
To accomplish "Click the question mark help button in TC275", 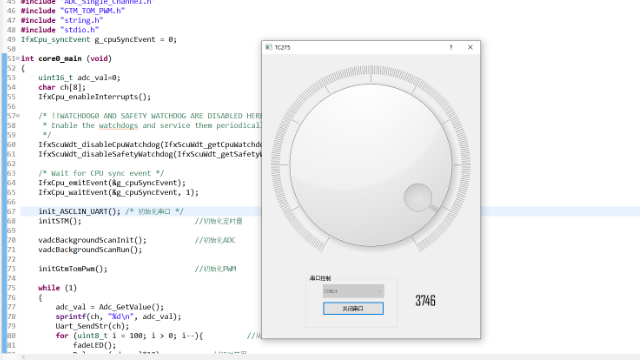I will tap(451, 47).
